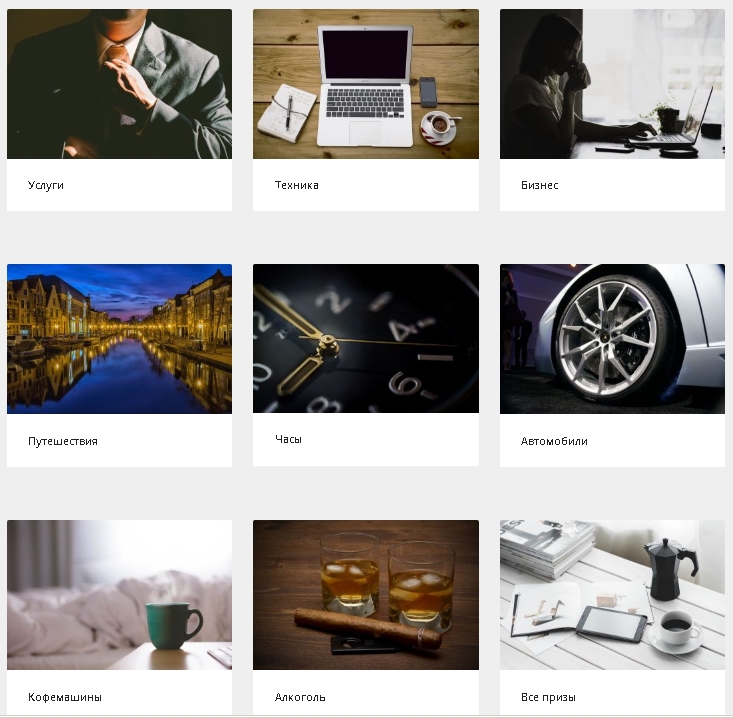Open the Все призы coffee table photo

point(612,595)
